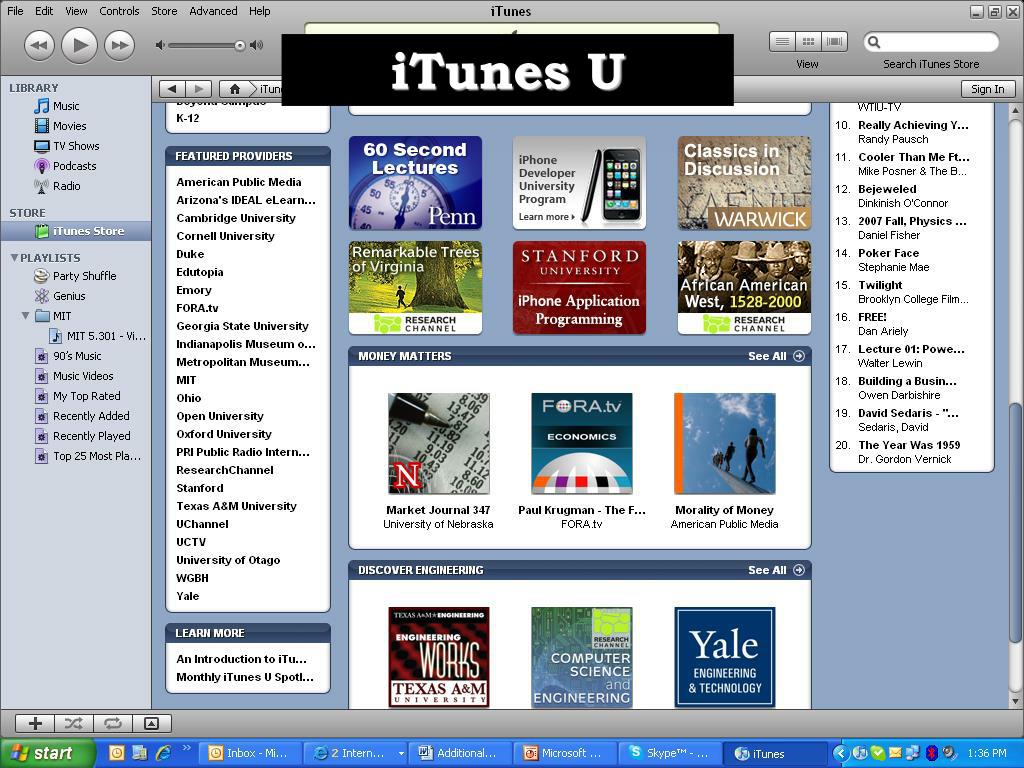Open Cambridge University provider link
This screenshot has width=1024, height=768.
(x=236, y=218)
